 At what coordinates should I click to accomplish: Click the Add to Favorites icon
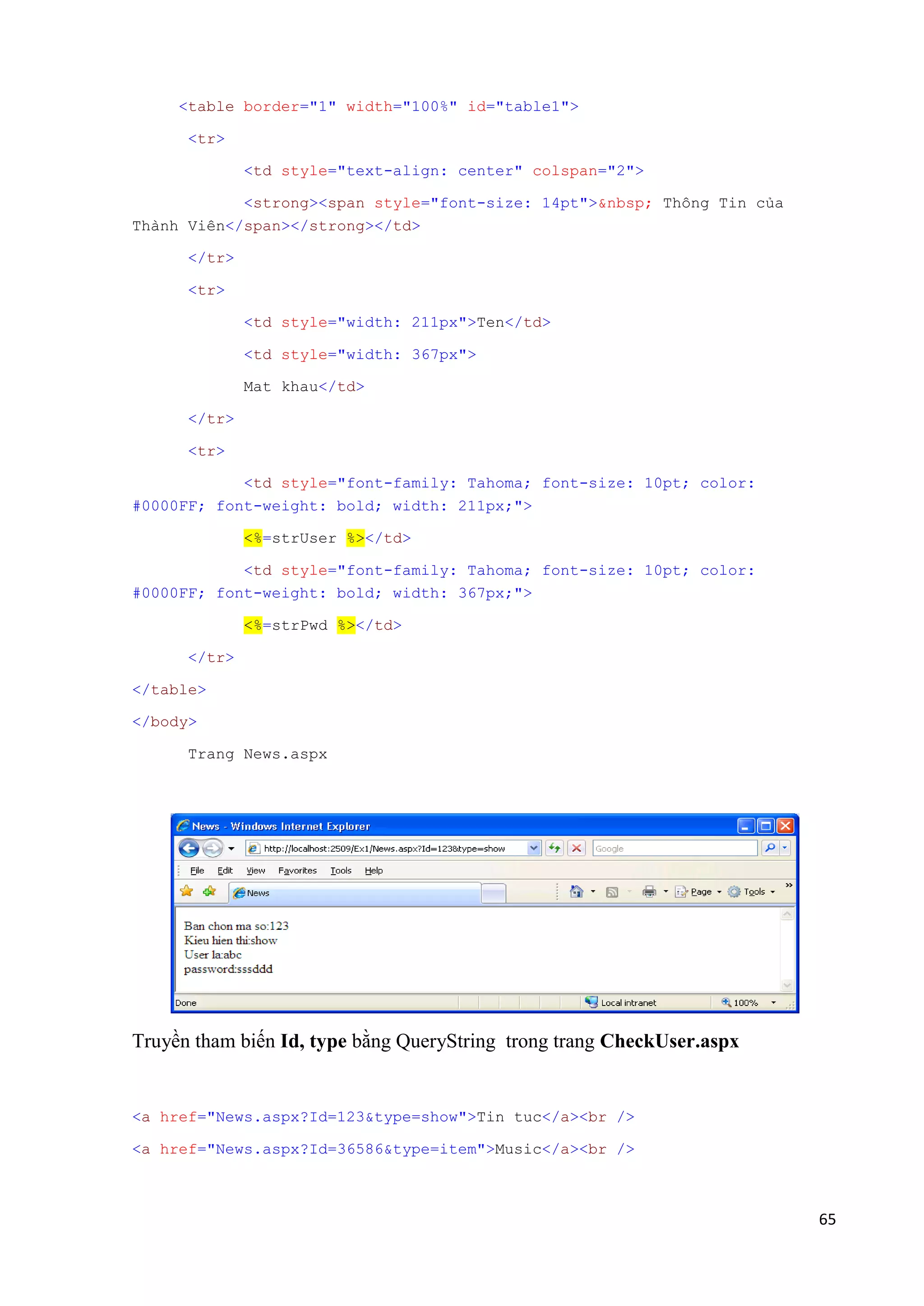click(209, 891)
